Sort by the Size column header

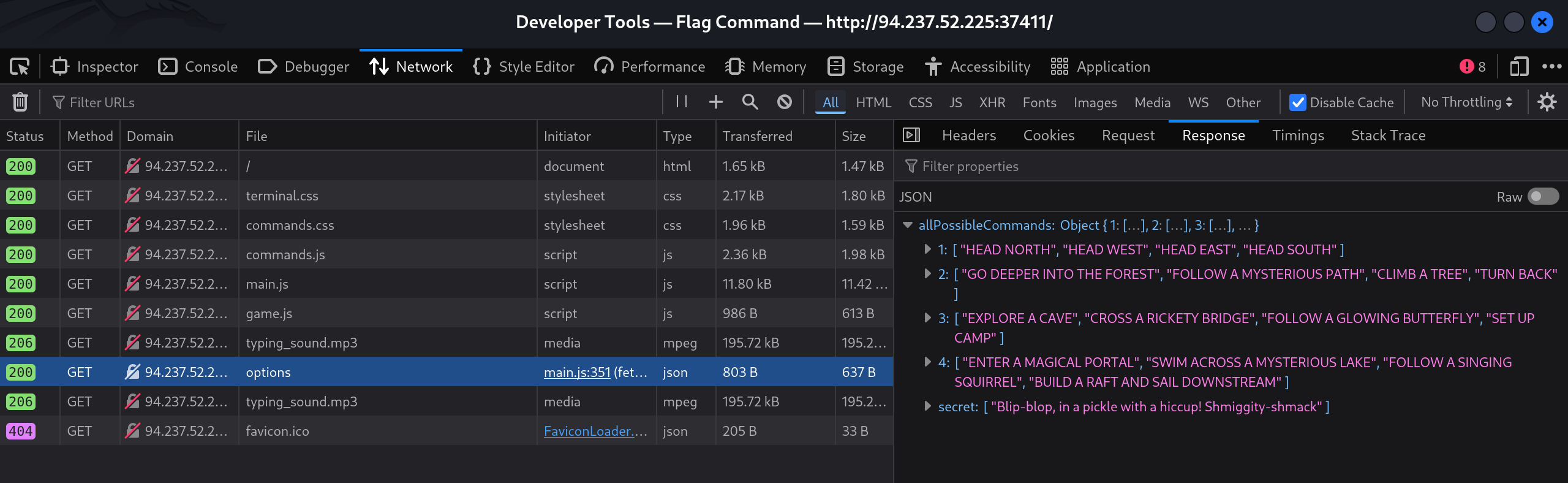coord(864,135)
